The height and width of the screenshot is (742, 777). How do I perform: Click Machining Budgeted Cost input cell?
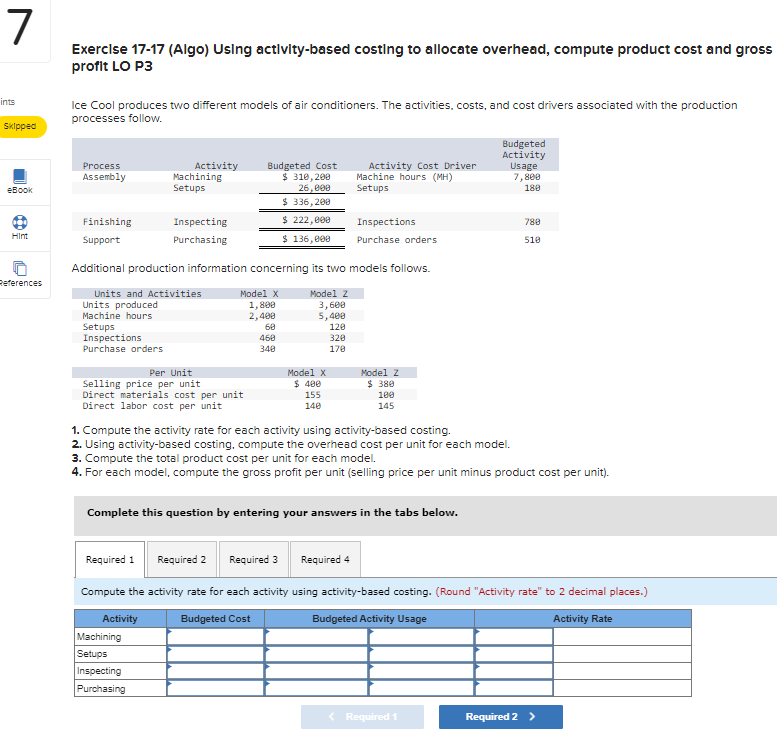(x=216, y=636)
